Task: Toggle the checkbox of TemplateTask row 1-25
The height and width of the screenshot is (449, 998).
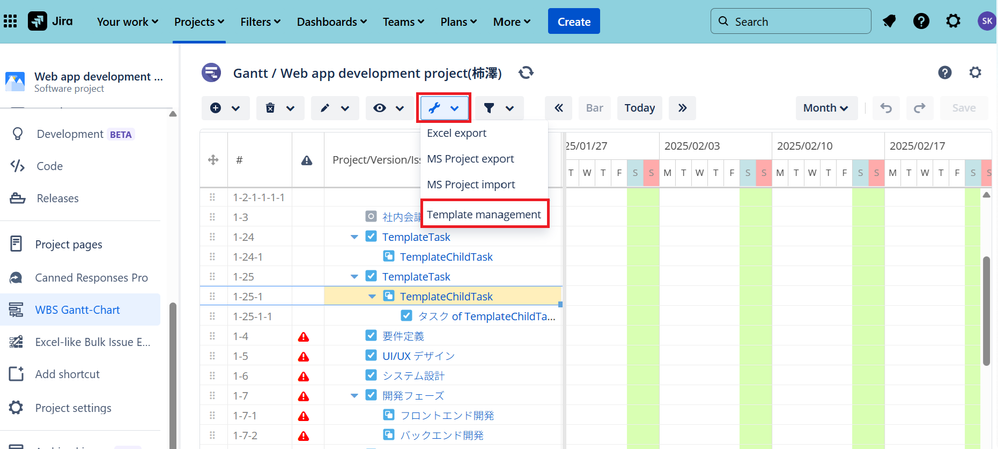Action: coord(371,276)
